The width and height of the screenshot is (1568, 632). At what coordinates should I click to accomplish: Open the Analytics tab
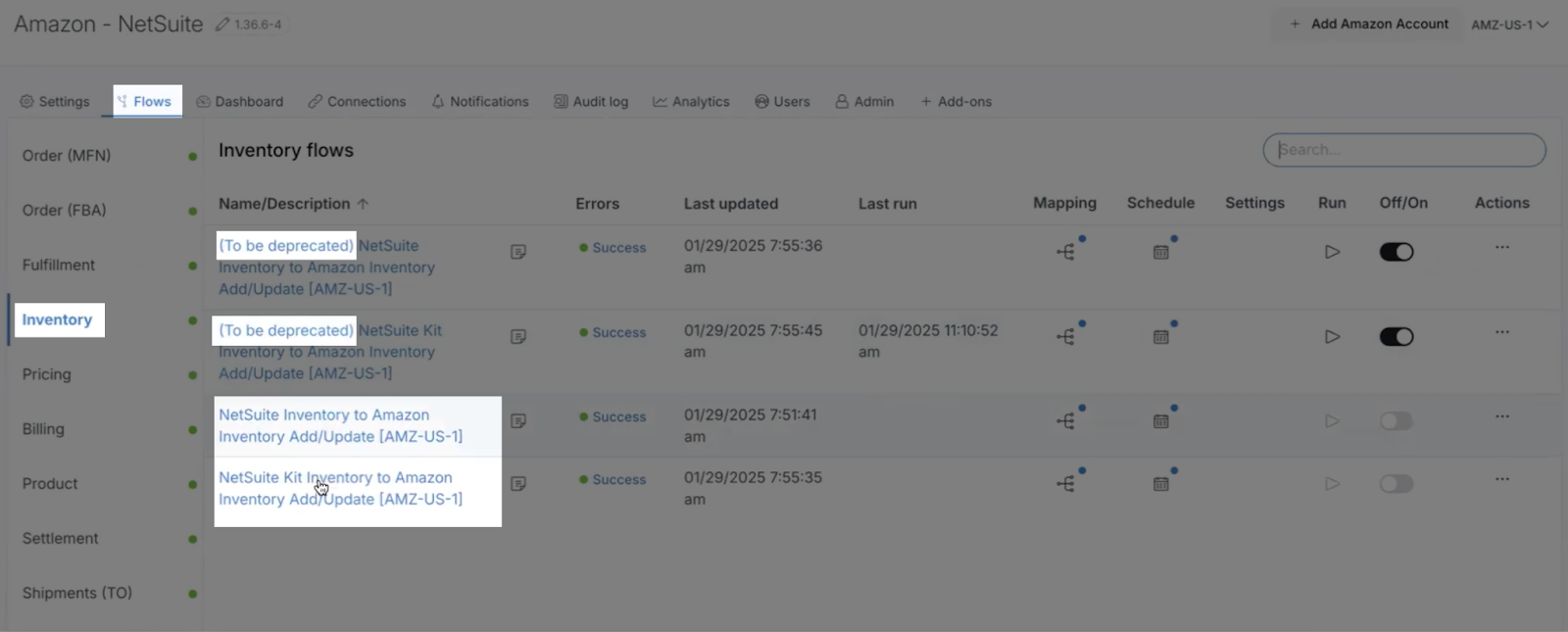point(691,101)
